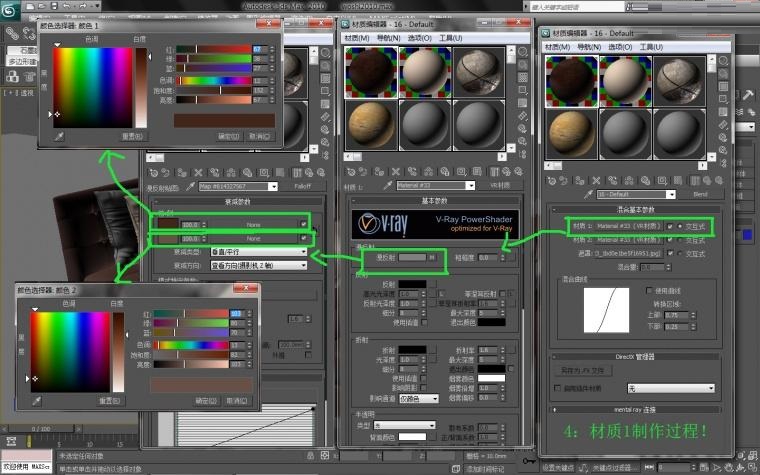Image resolution: width=760 pixels, height=475 pixels.
Task: Toggle Show Map in Viewport in V-Ray editor
Action: [x=477, y=172]
